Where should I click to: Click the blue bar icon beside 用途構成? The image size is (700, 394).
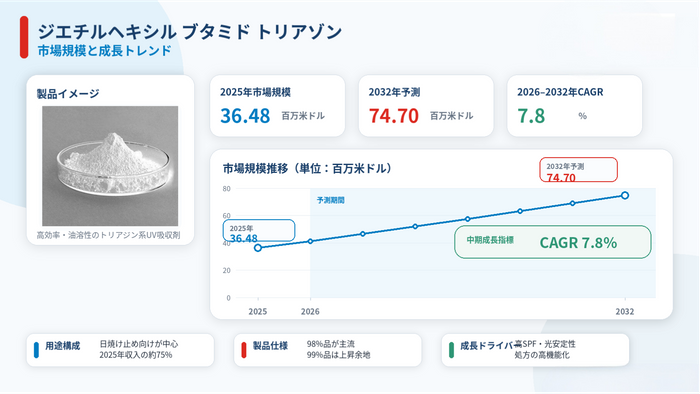(37, 350)
